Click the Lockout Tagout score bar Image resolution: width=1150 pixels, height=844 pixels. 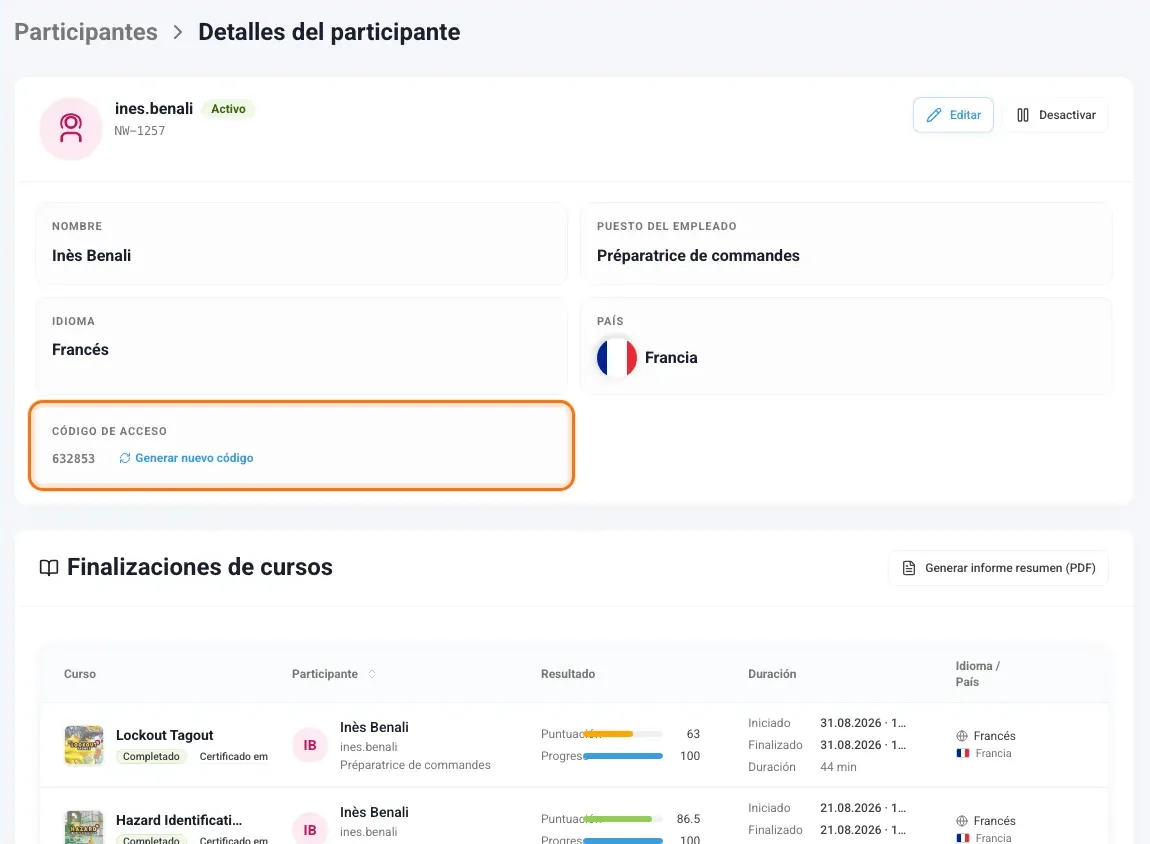[623, 734]
